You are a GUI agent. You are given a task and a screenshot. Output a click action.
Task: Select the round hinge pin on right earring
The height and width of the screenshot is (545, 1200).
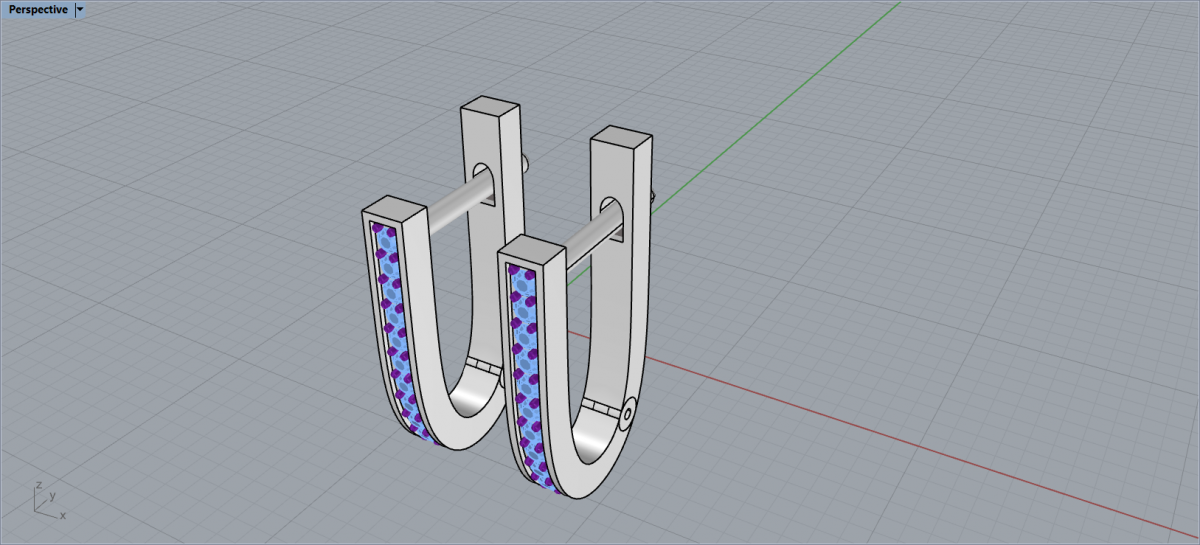[627, 413]
